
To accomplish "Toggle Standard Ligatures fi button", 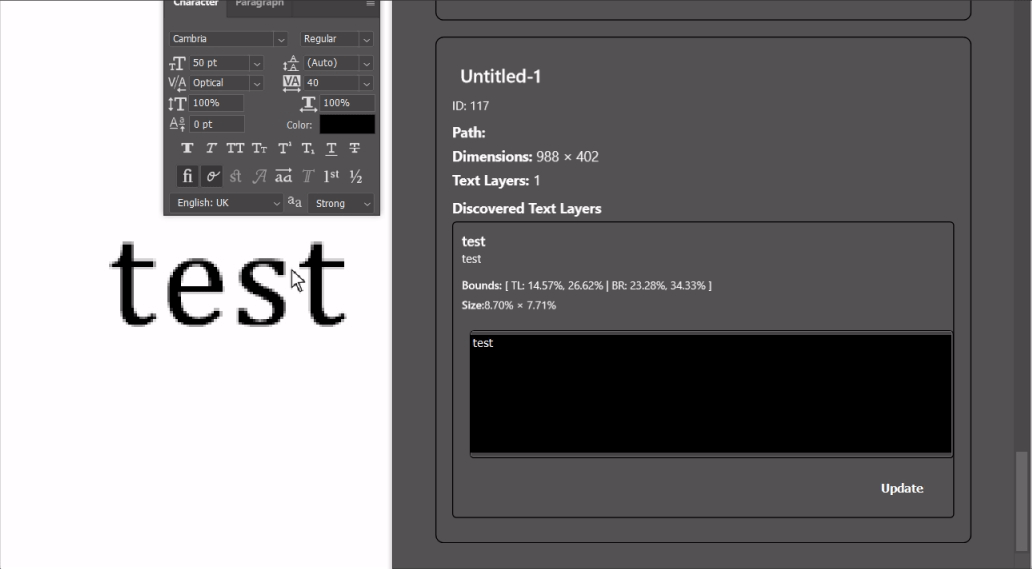I will 188,176.
